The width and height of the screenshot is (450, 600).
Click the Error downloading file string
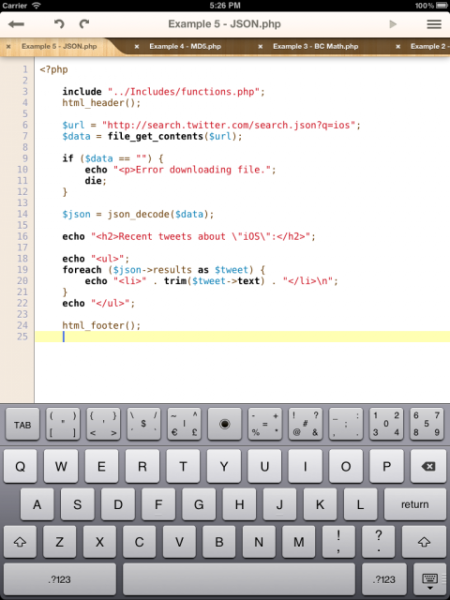[192, 170]
